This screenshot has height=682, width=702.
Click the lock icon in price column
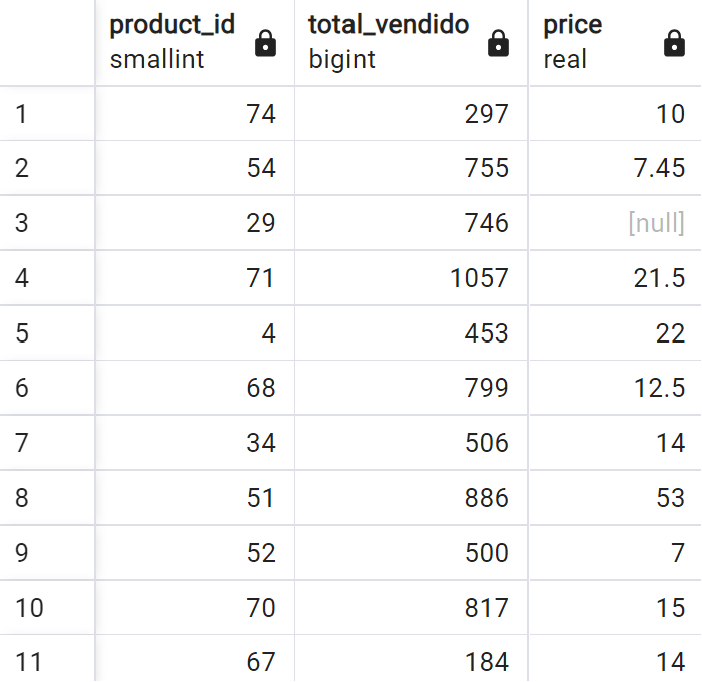tap(674, 43)
